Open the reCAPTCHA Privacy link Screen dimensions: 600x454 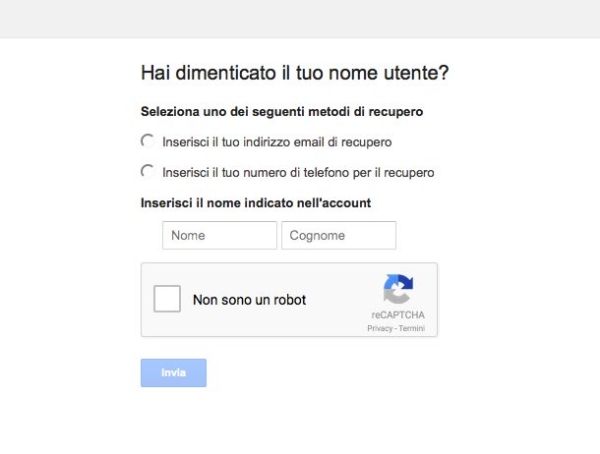[379, 328]
